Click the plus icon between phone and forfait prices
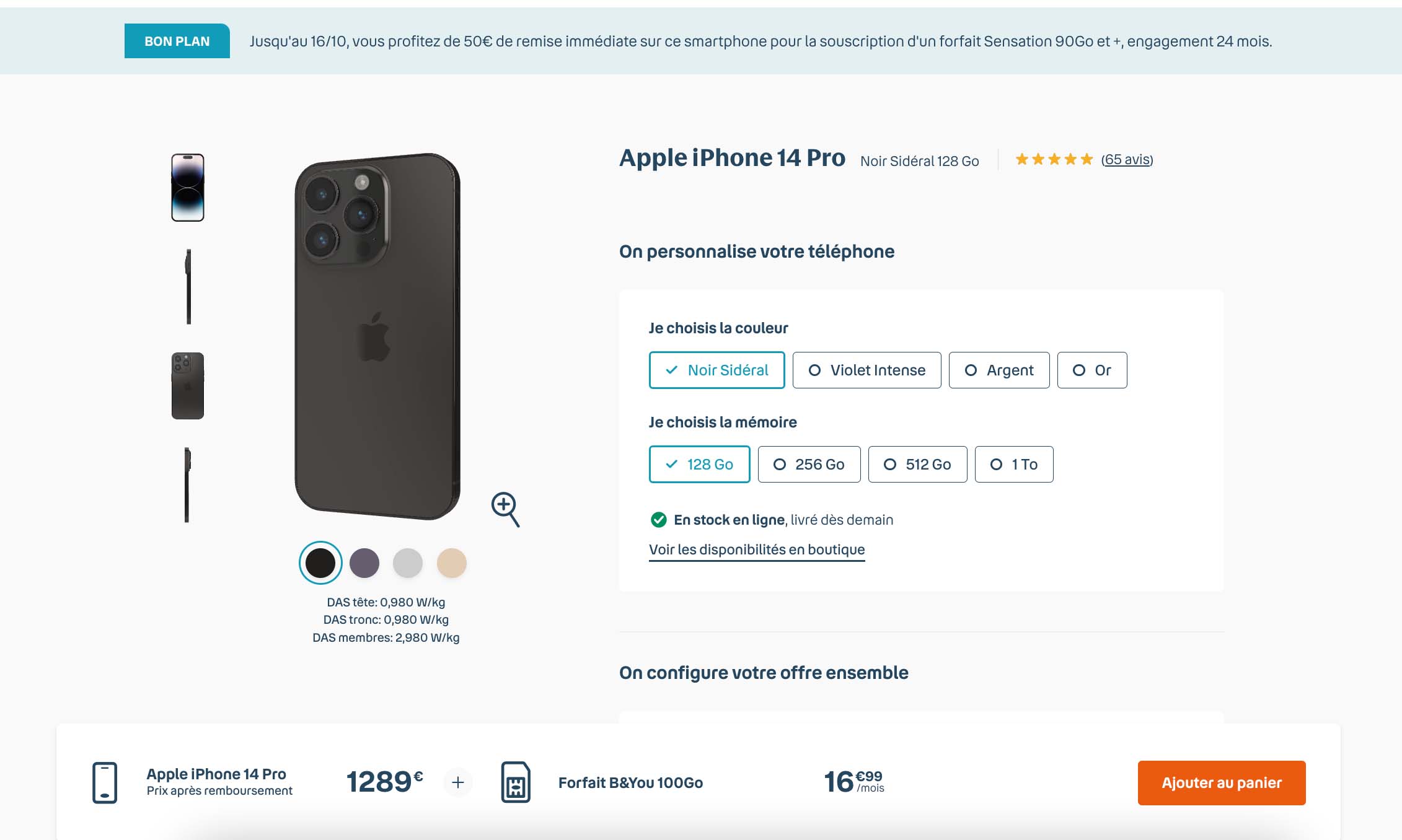This screenshot has height=840, width=1402. pos(458,782)
